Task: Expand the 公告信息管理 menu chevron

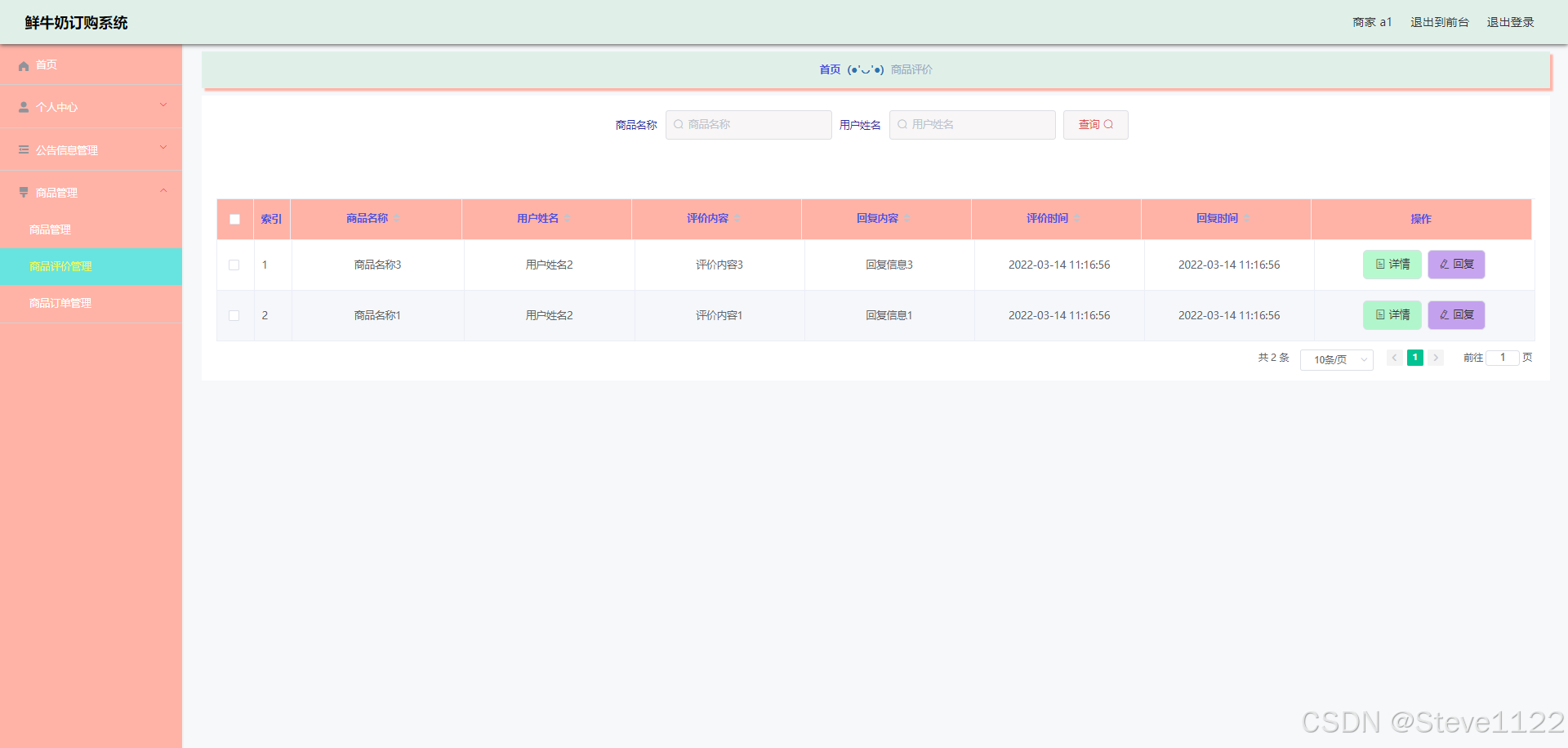Action: [163, 148]
